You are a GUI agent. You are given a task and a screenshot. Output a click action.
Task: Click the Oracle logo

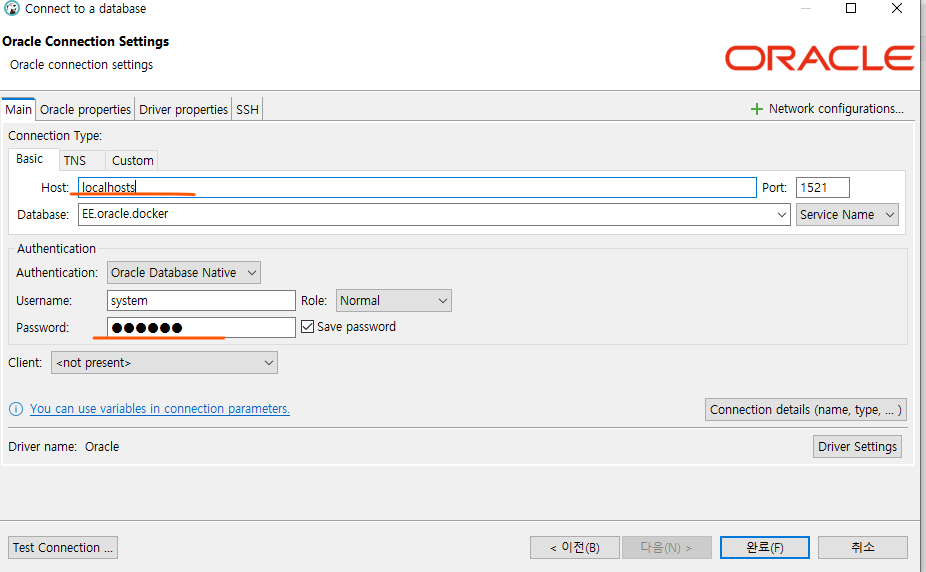coord(820,58)
